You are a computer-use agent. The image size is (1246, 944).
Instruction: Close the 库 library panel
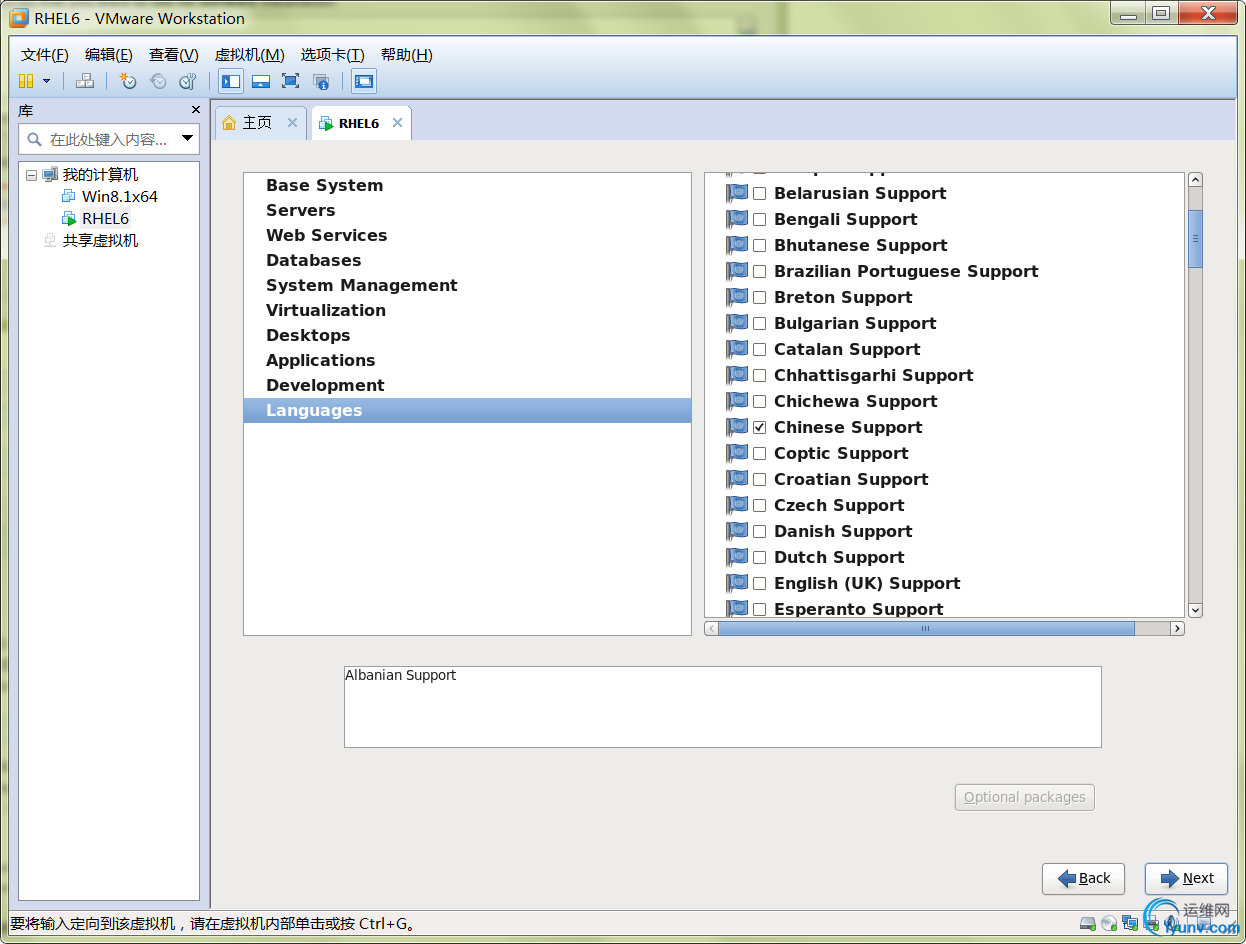(196, 110)
